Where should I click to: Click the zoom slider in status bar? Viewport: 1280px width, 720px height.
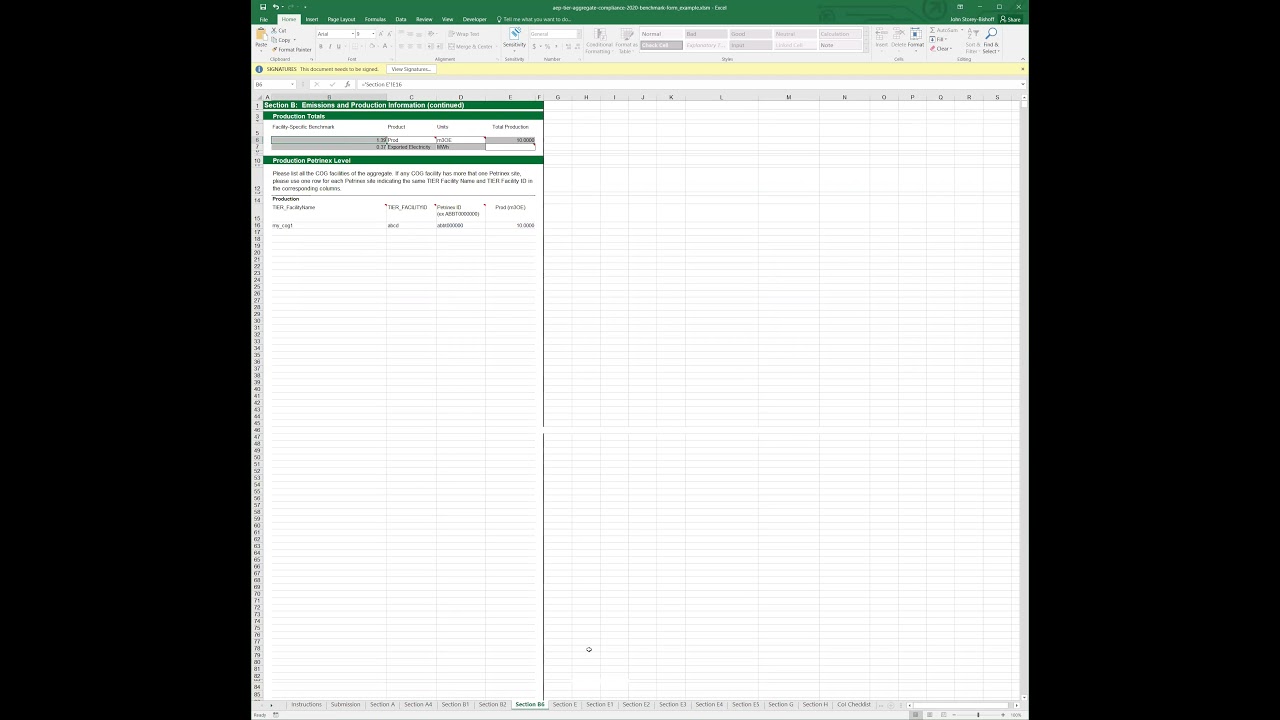(978, 715)
